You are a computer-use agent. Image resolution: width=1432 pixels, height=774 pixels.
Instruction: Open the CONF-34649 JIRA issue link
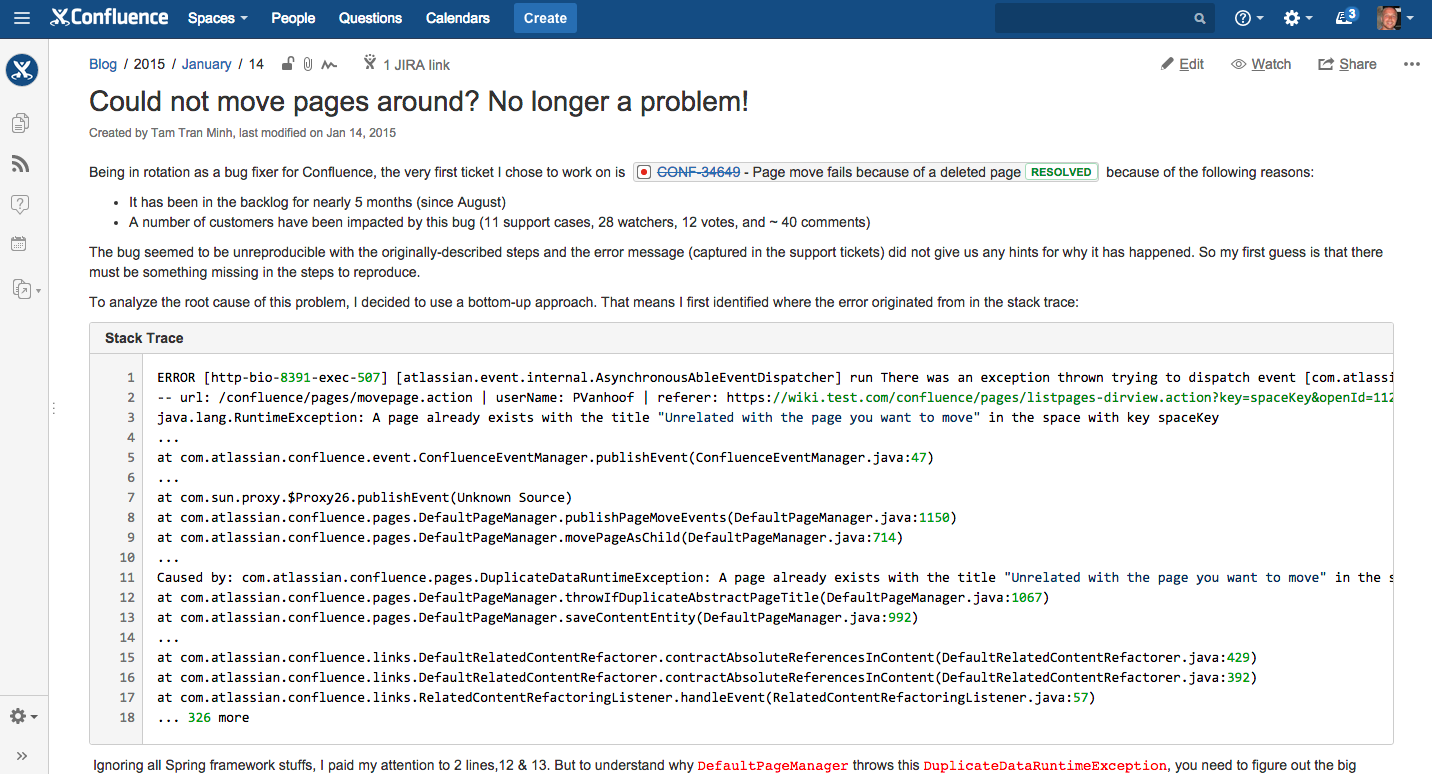pyautogui.click(x=698, y=172)
